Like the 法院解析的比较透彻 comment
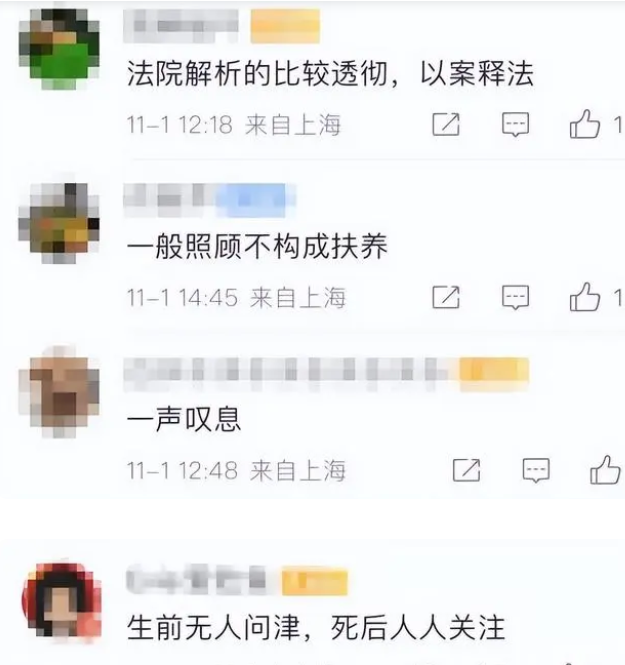 pos(585,124)
